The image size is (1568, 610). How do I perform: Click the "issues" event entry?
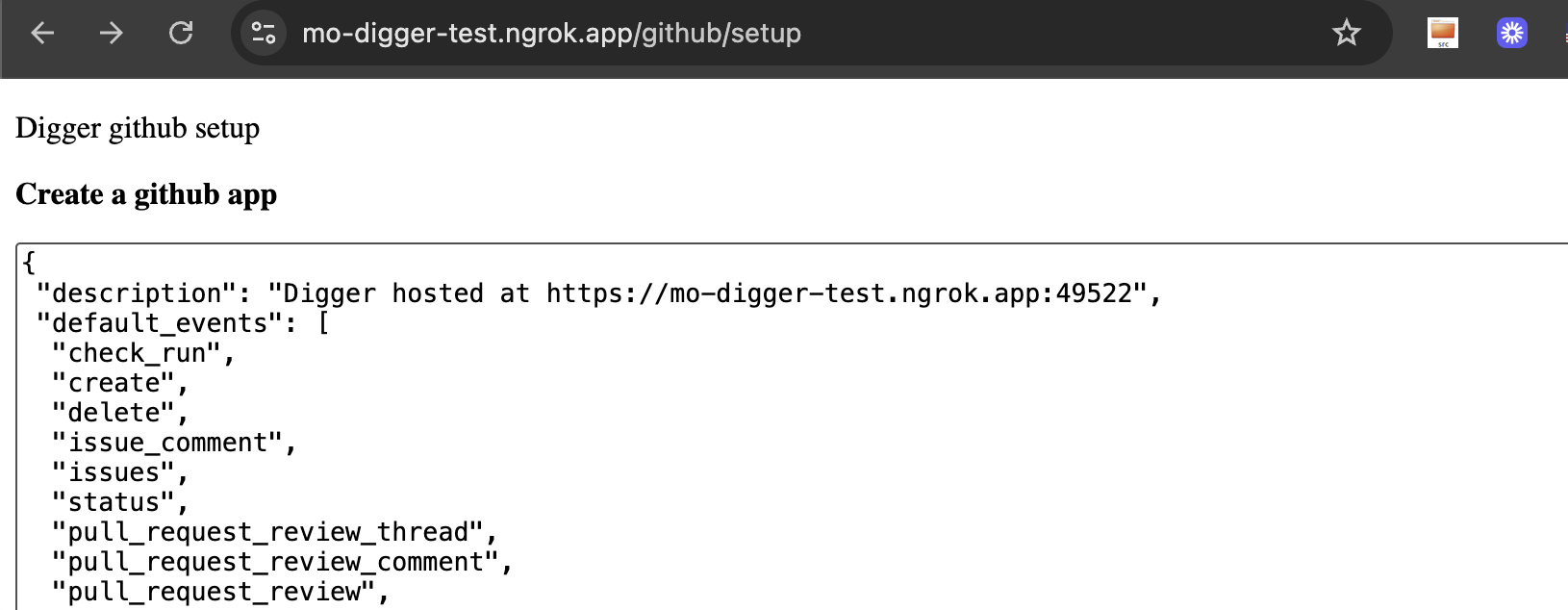(x=120, y=472)
